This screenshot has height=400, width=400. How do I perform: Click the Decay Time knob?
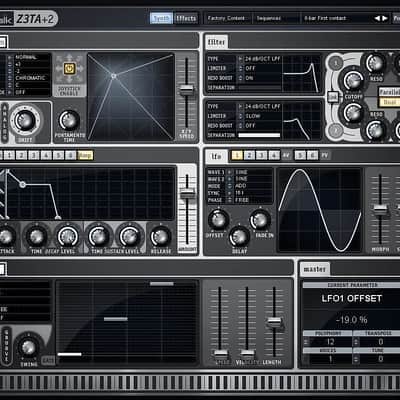click(x=36, y=237)
